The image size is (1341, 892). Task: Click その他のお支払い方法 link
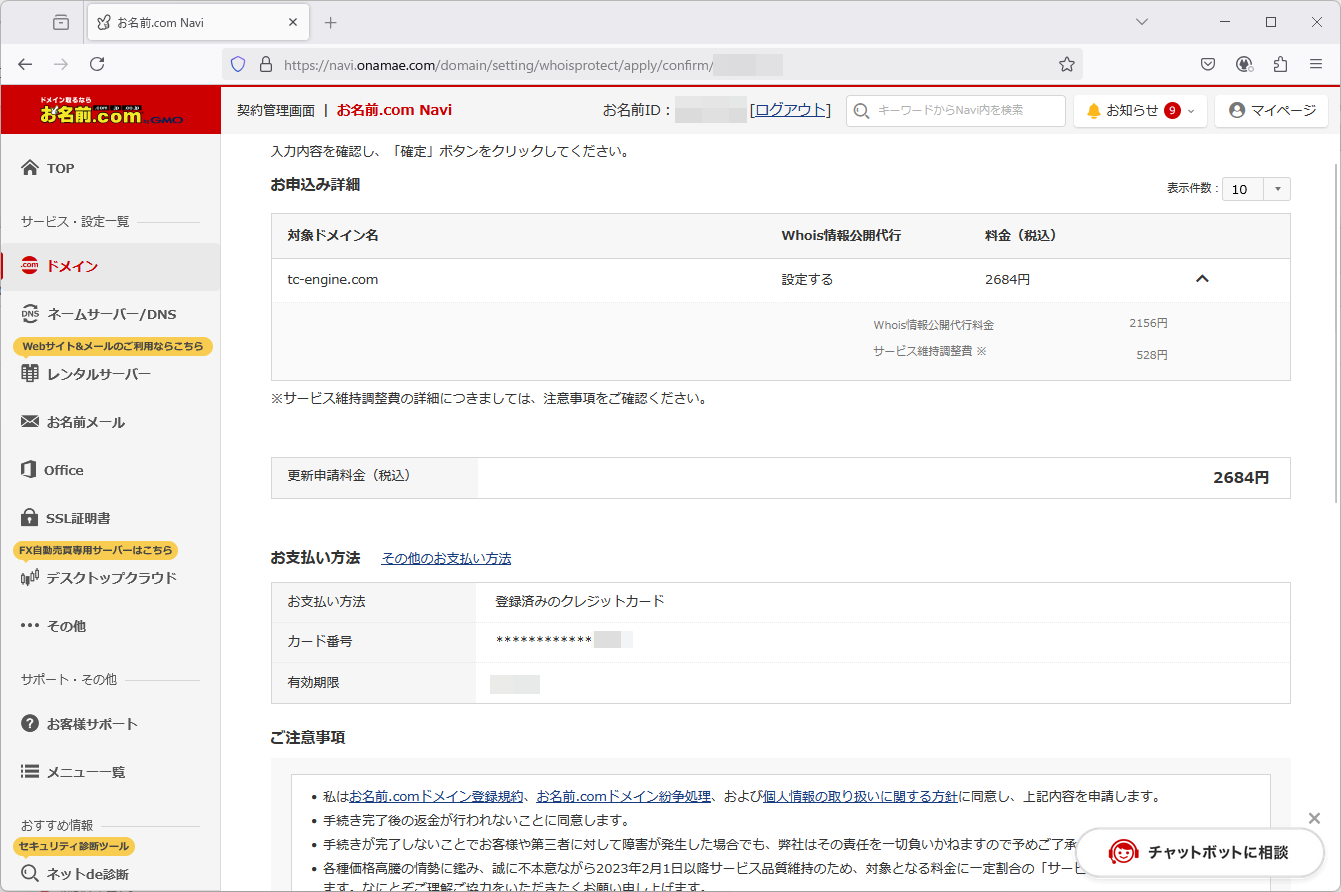point(446,558)
